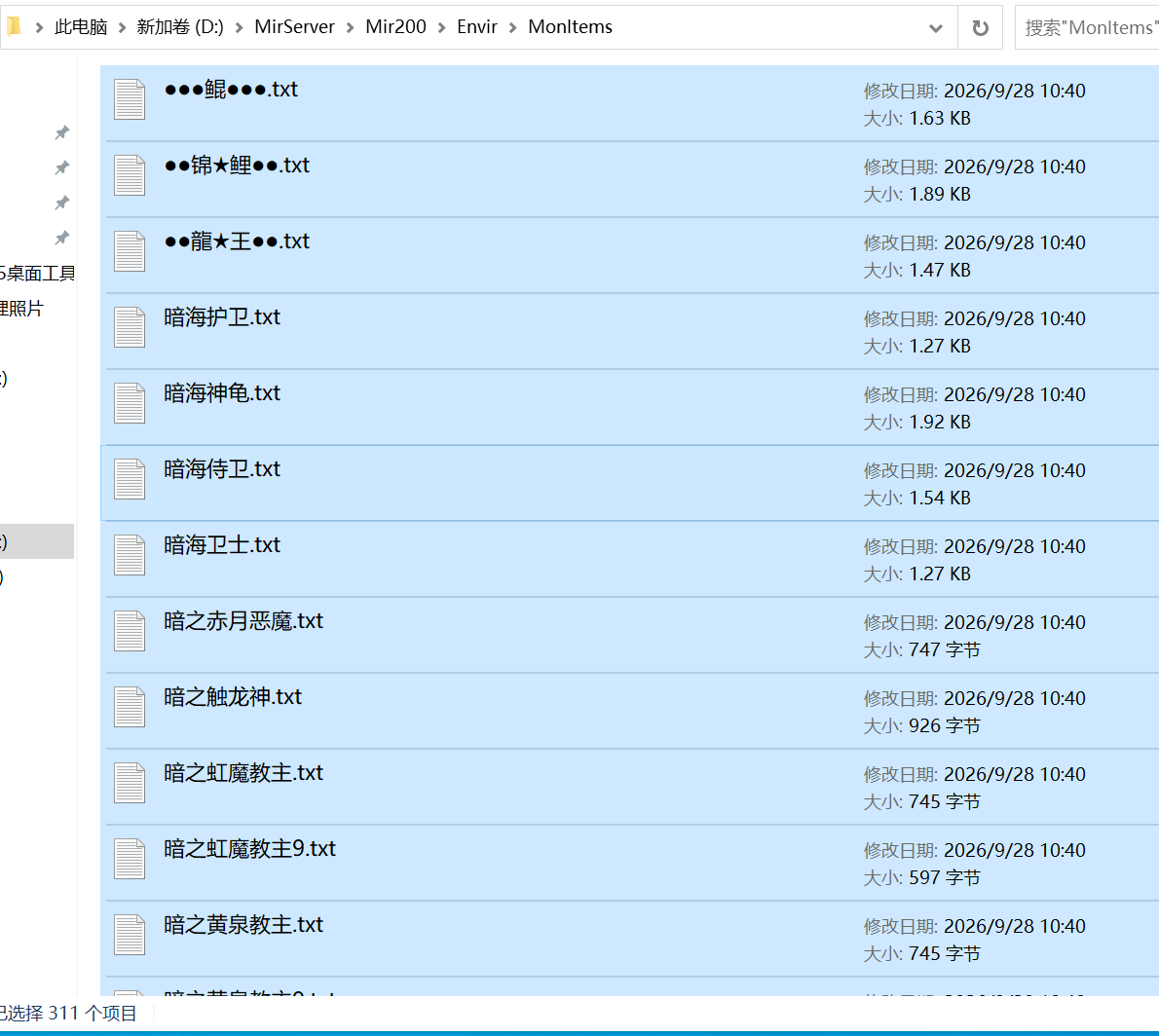This screenshot has width=1159, height=1036.
Task: Click the file icon of 暗之黄泉教主.txt
Action: point(130,936)
